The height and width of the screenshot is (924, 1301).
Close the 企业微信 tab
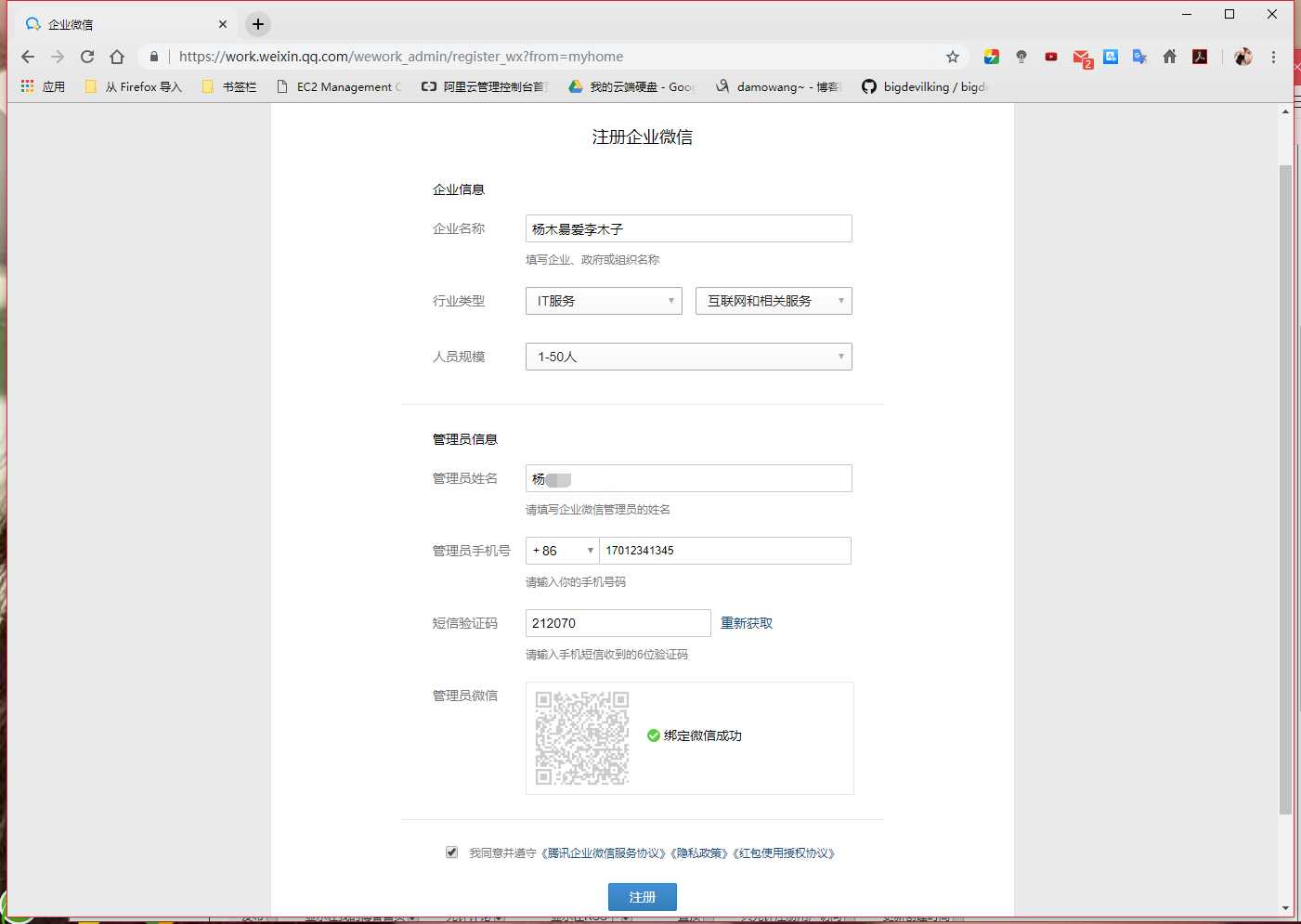pyautogui.click(x=223, y=24)
